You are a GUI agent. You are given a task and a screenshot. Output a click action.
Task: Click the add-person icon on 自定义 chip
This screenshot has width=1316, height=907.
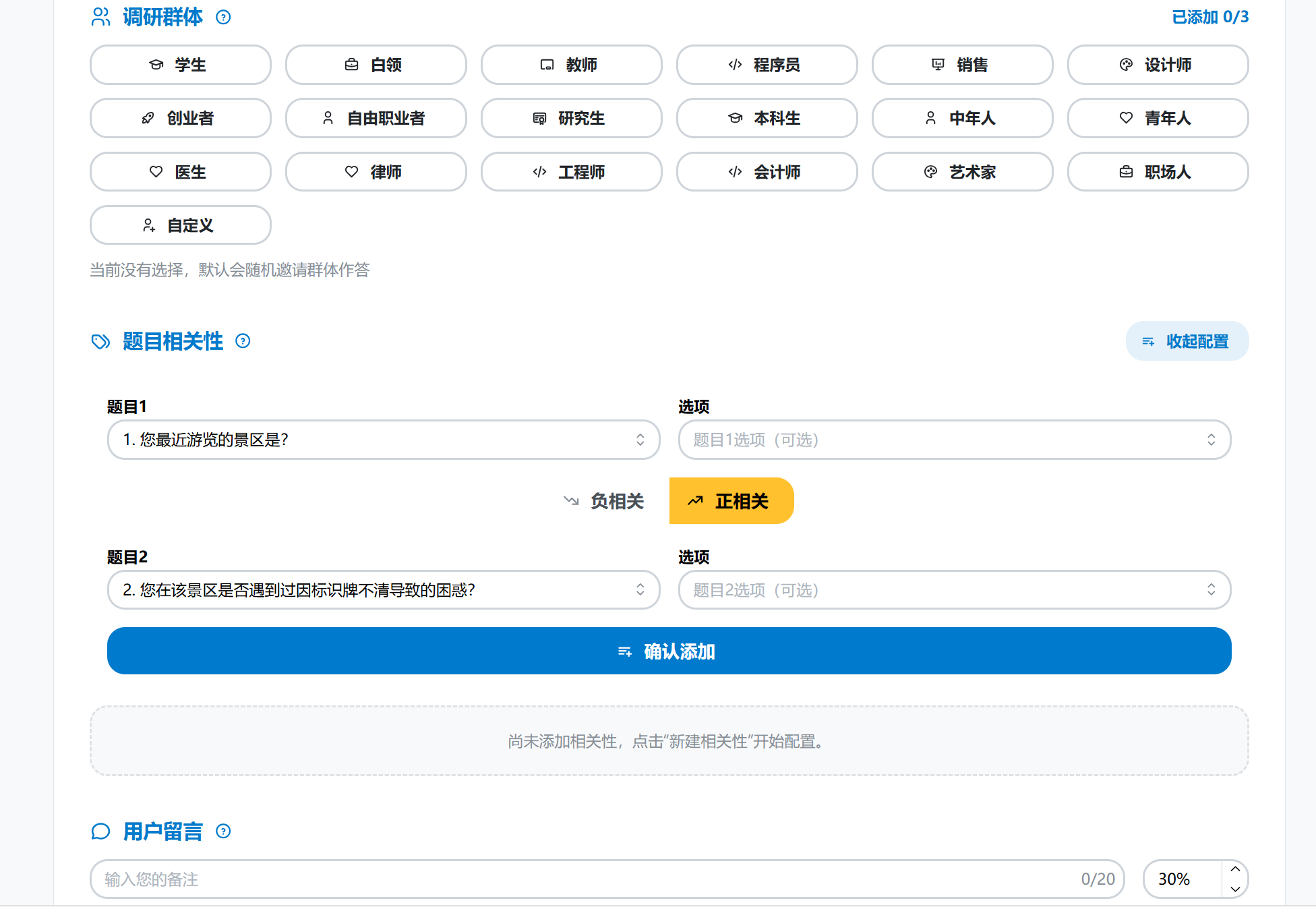pos(149,225)
